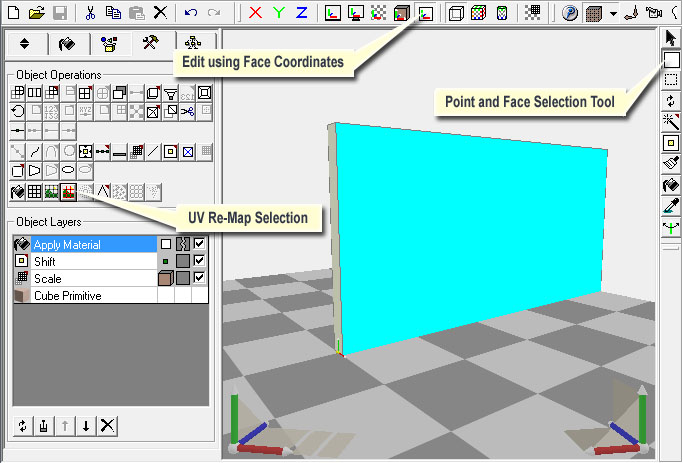The height and width of the screenshot is (463, 683).
Task: Click the scissors cut operation icon
Action: click(x=187, y=111)
